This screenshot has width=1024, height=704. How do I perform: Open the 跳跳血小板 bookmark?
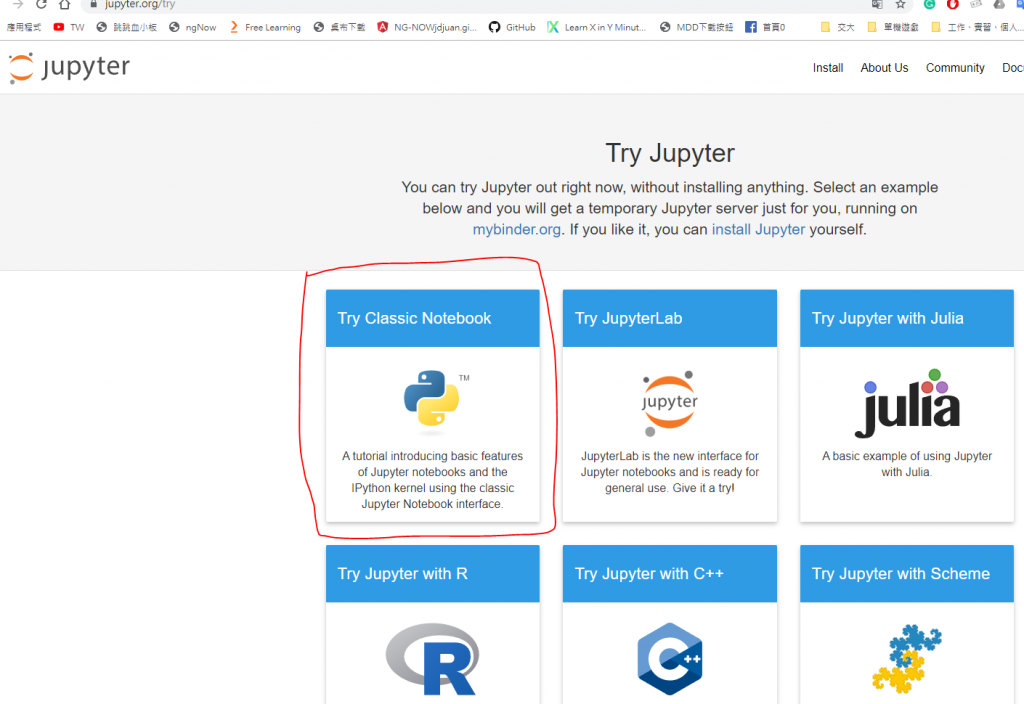click(x=127, y=27)
